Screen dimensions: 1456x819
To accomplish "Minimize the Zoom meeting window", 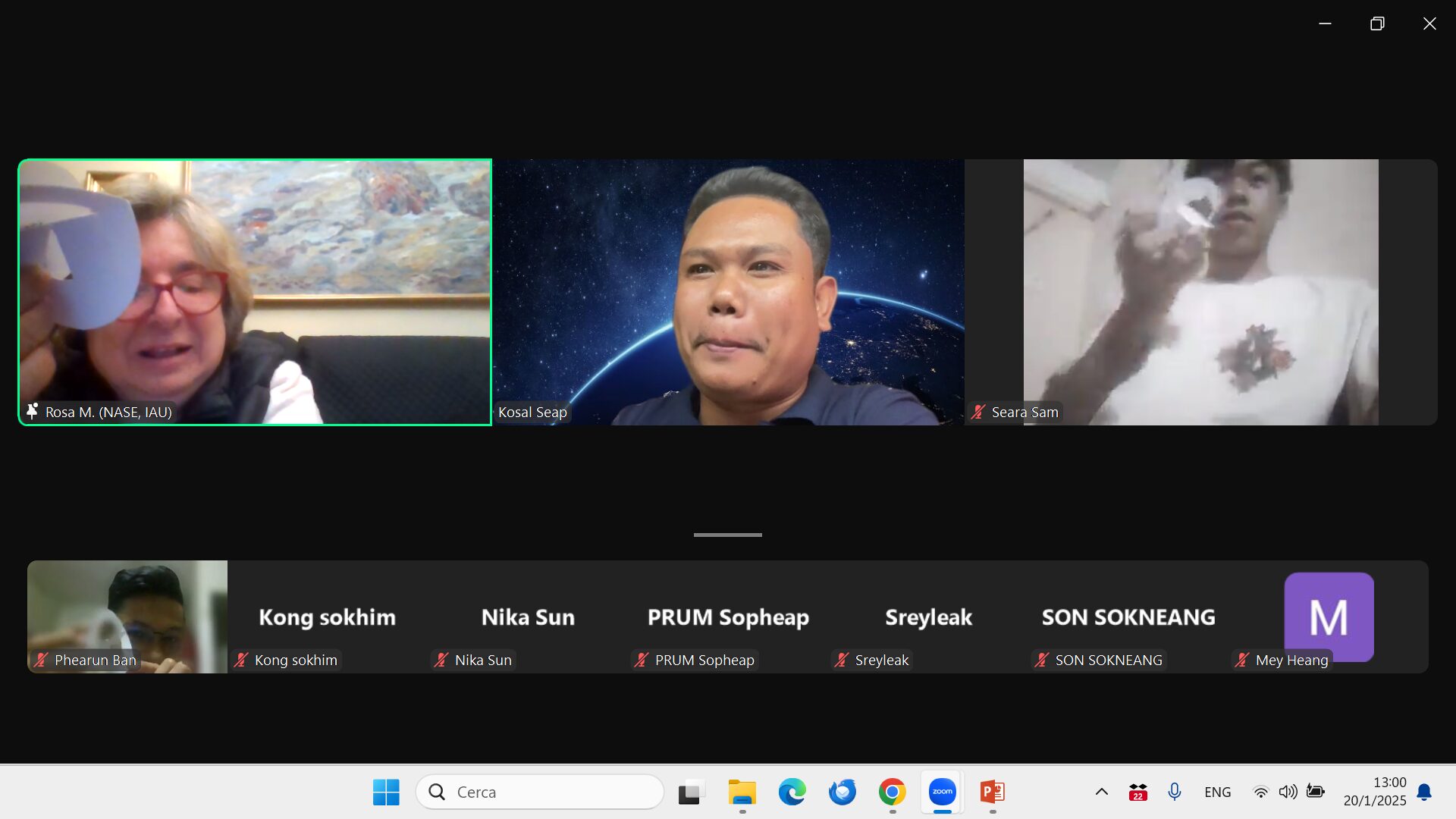I will pos(1325,24).
